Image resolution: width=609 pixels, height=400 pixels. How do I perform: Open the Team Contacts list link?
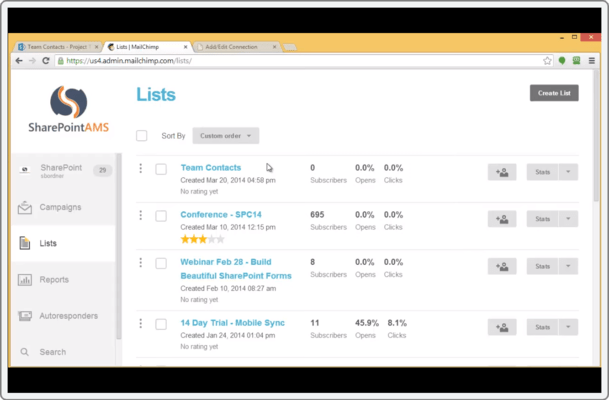[211, 168]
